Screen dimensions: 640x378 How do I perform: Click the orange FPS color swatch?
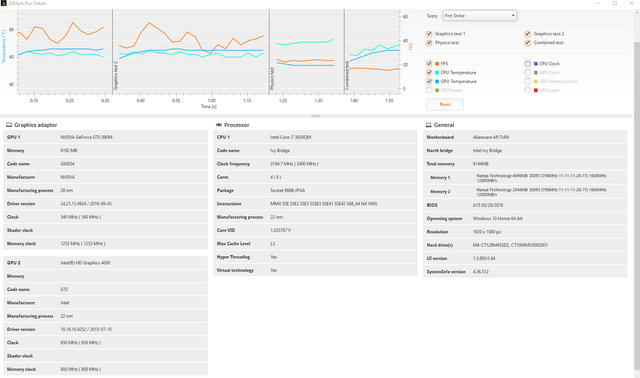(x=437, y=64)
